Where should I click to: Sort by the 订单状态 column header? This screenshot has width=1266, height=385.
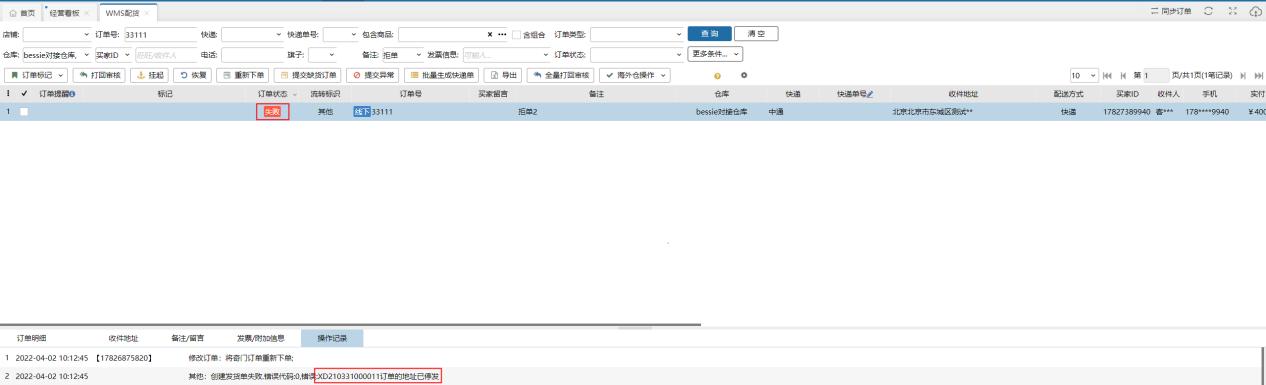pyautogui.click(x=273, y=93)
